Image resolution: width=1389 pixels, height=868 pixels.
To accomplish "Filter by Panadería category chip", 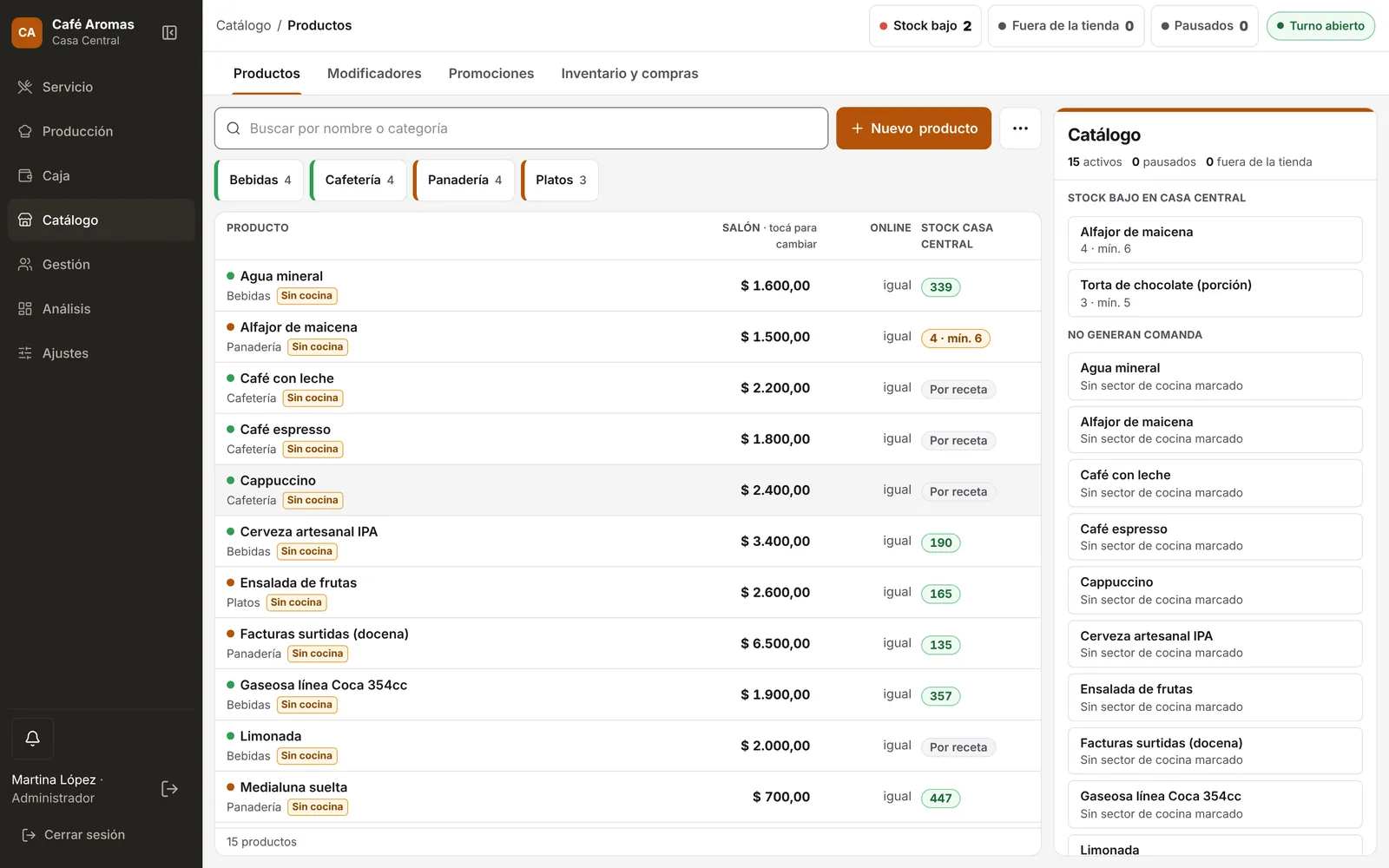I will (x=464, y=181).
